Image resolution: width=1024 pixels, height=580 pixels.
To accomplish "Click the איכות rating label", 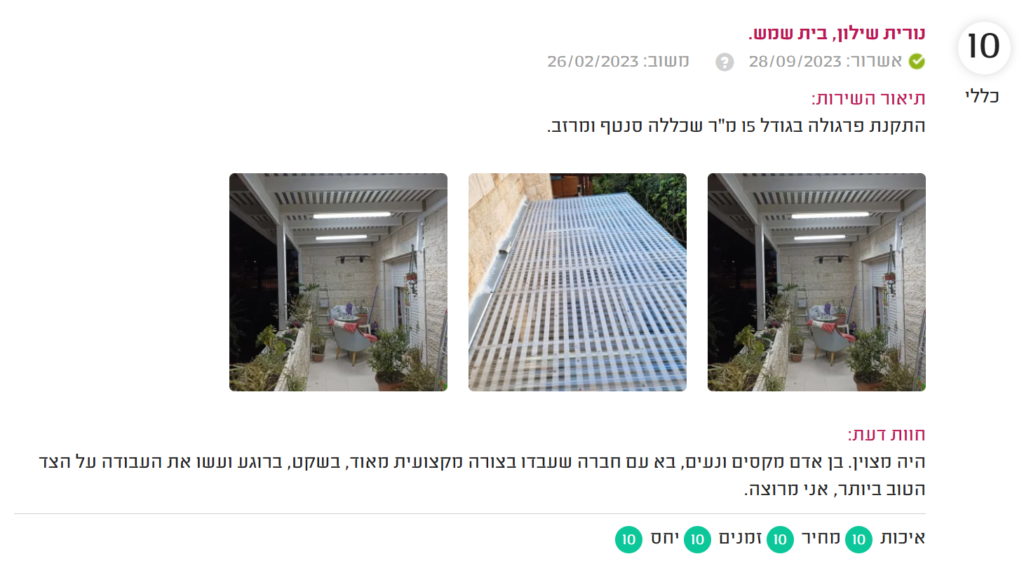I will [x=903, y=538].
